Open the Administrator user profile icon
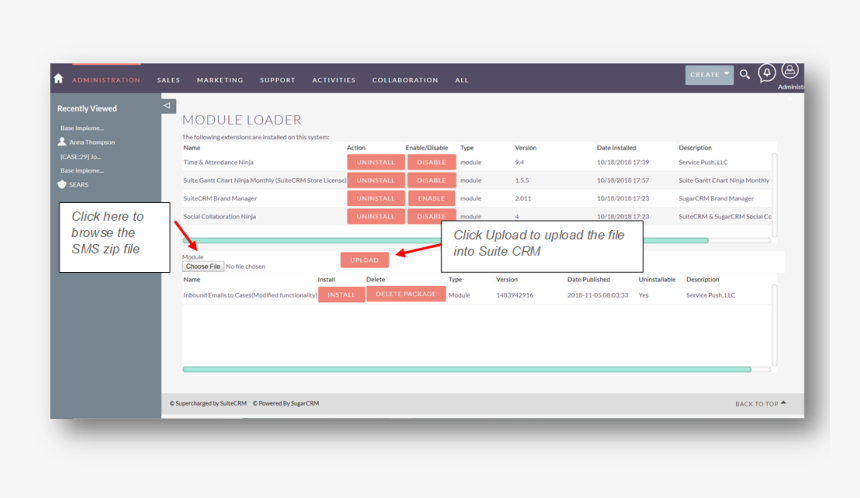The height and width of the screenshot is (498, 860). tap(790, 71)
